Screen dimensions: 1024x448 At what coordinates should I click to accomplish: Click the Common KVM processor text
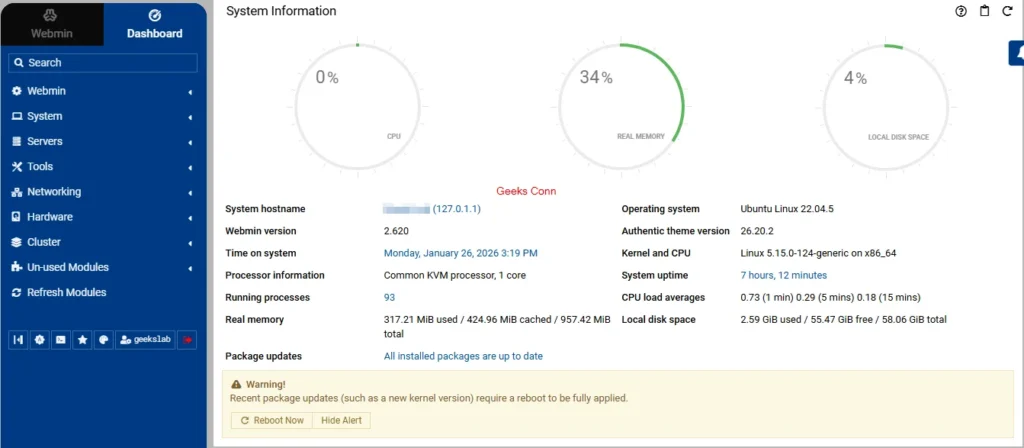point(455,275)
